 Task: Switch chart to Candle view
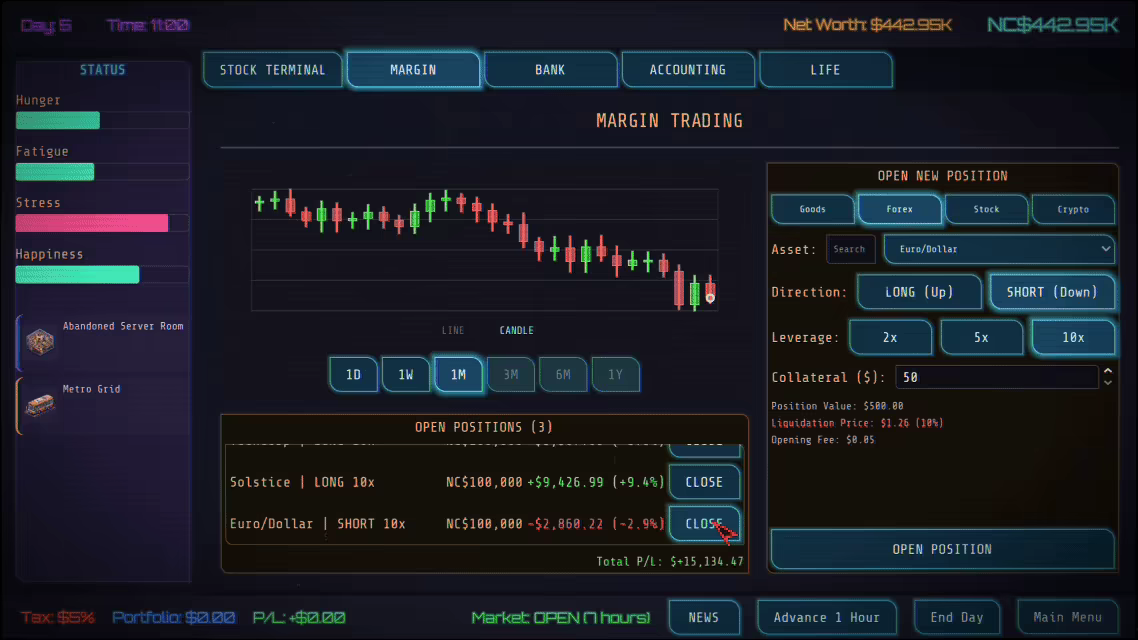click(516, 330)
